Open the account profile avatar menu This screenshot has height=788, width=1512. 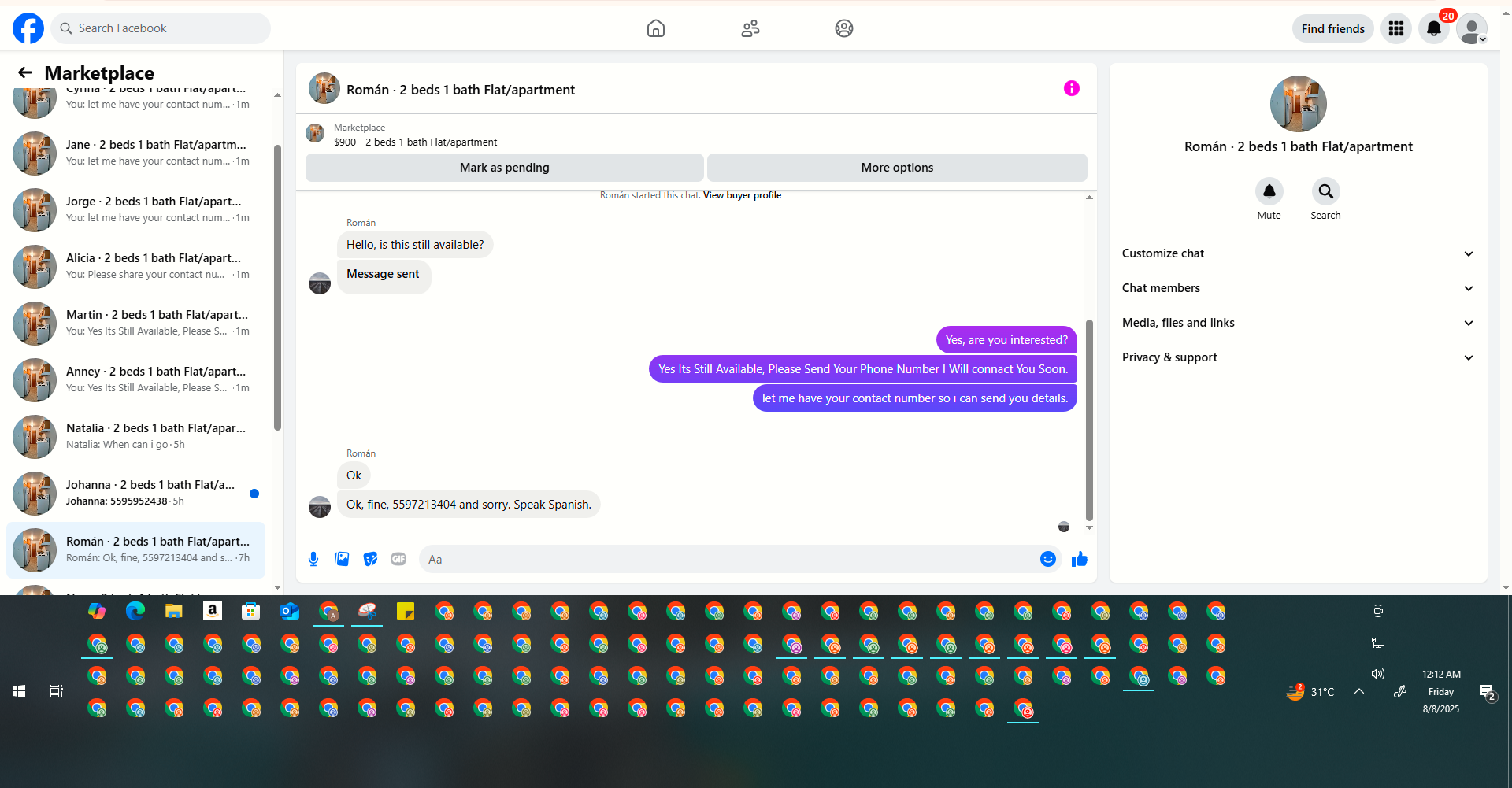coord(1472,28)
